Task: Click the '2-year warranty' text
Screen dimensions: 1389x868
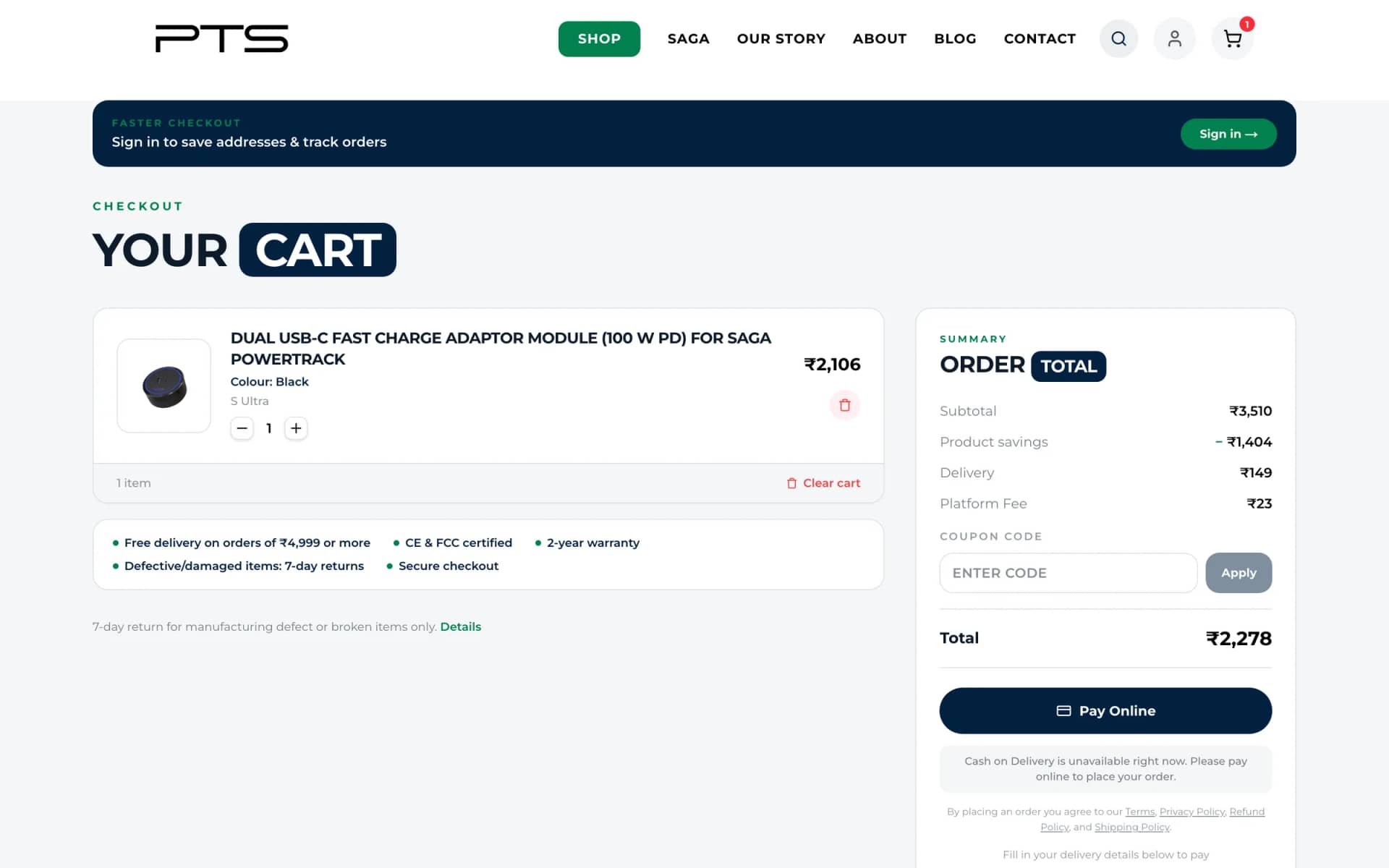Action: pyautogui.click(x=592, y=542)
